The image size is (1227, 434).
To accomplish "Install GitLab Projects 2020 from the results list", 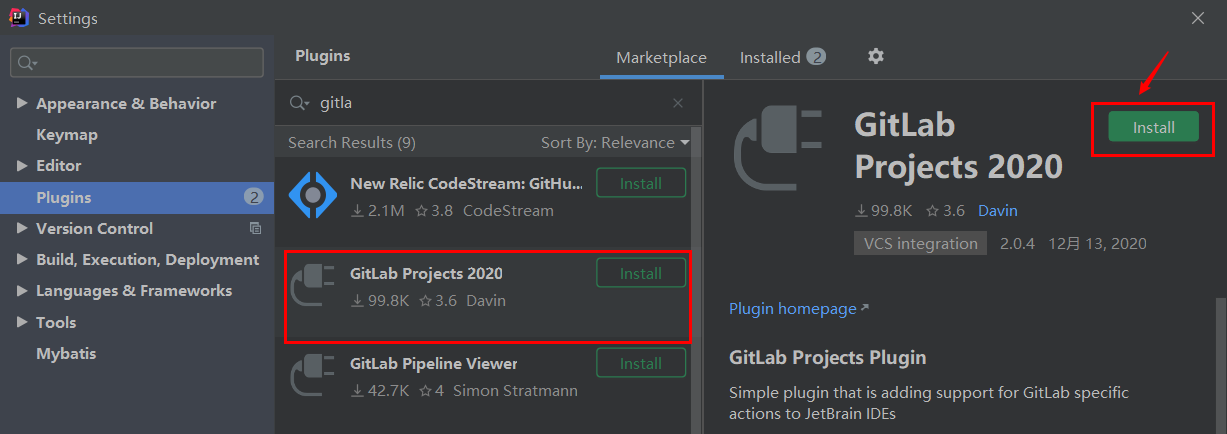I will pyautogui.click(x=641, y=273).
